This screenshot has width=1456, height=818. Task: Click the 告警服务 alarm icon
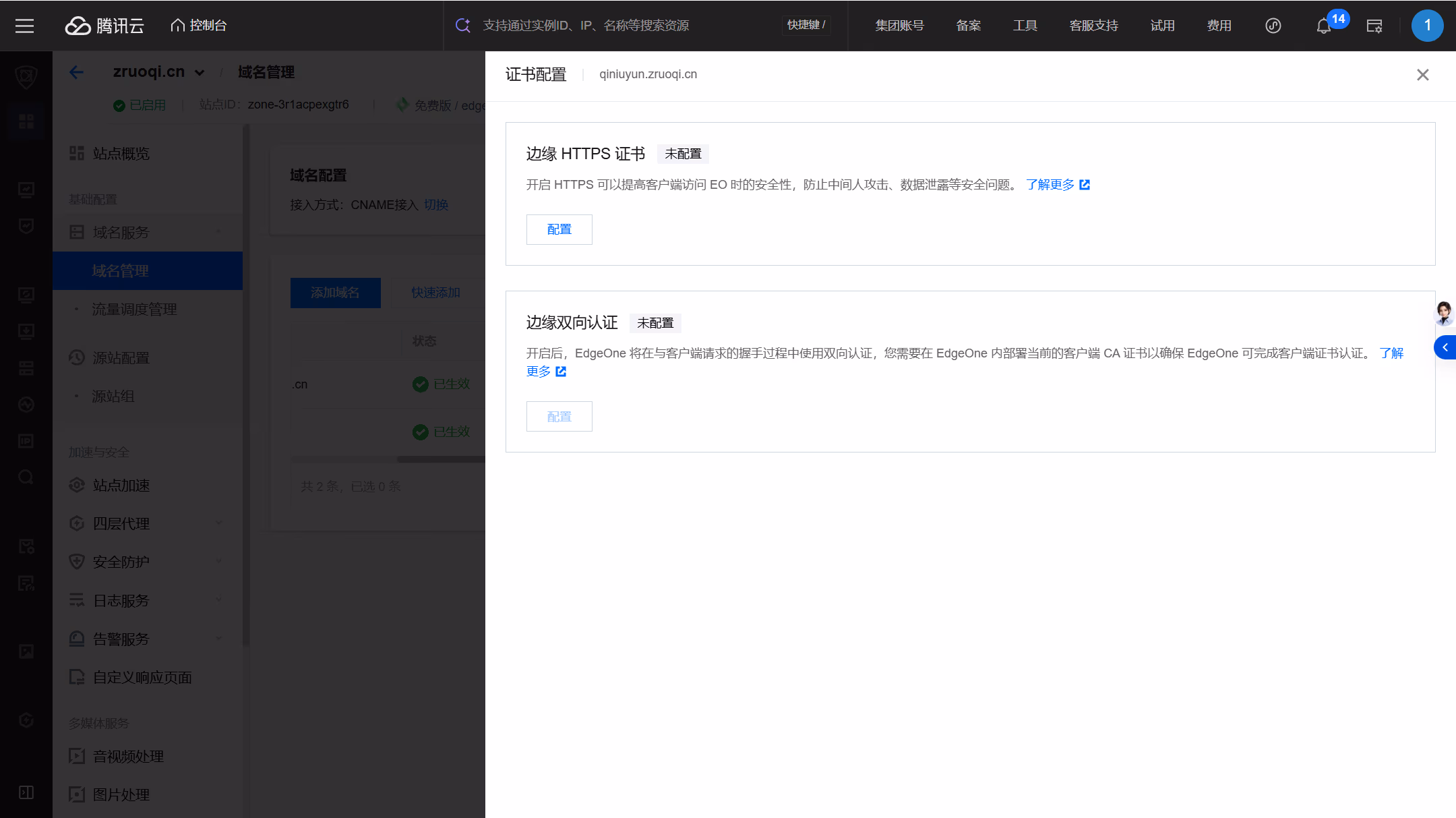coord(77,639)
